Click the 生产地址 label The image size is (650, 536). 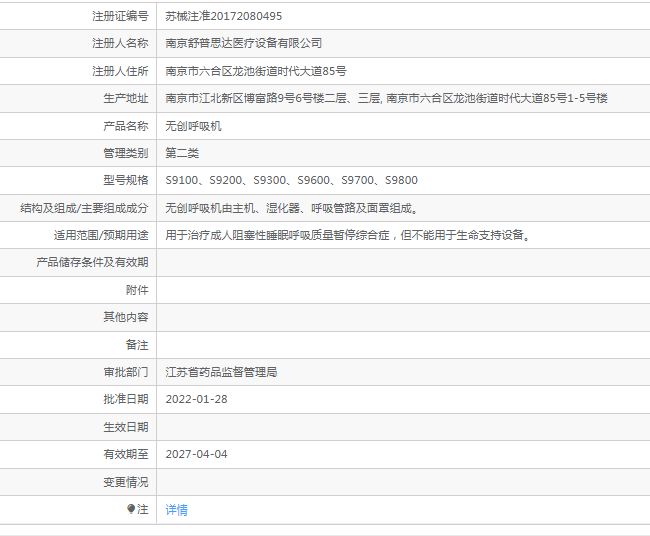click(x=126, y=98)
